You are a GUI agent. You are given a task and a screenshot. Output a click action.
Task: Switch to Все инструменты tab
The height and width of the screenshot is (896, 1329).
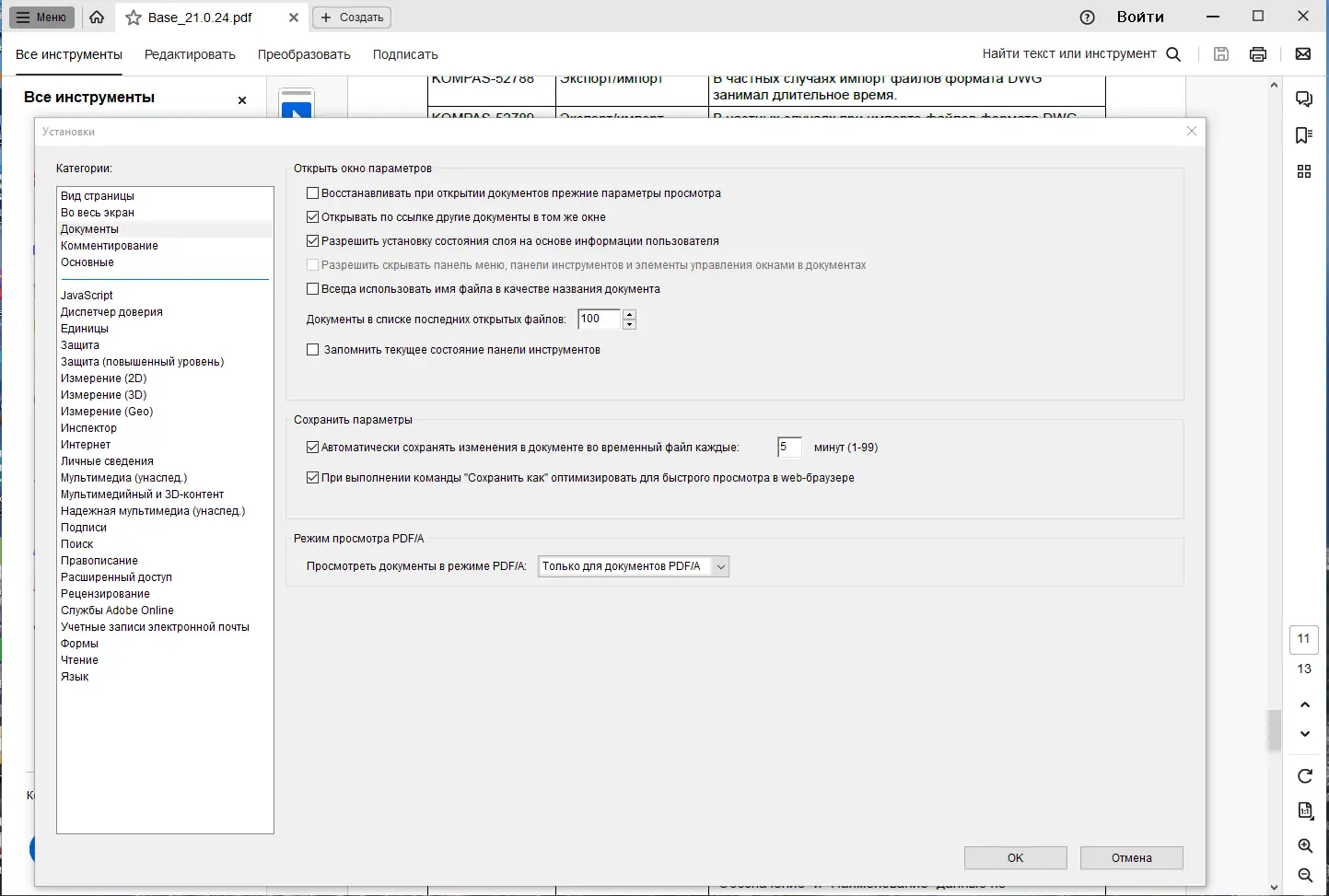tap(69, 55)
